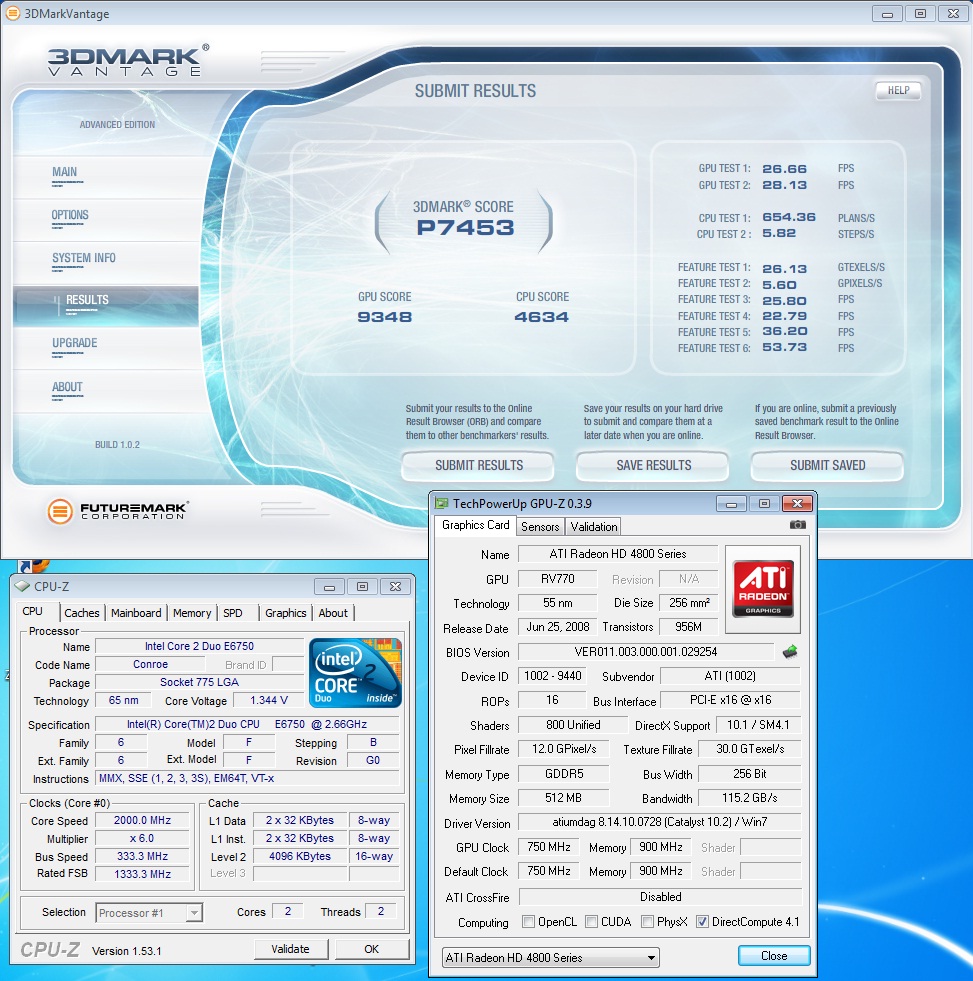This screenshot has width=973, height=981.
Task: Toggle the CUDA checkbox
Action: (x=591, y=922)
